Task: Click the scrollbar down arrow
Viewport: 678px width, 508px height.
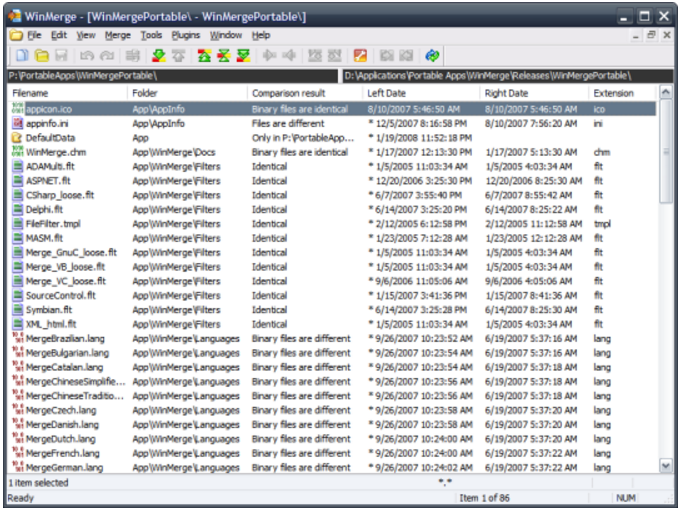Action: [x=666, y=466]
